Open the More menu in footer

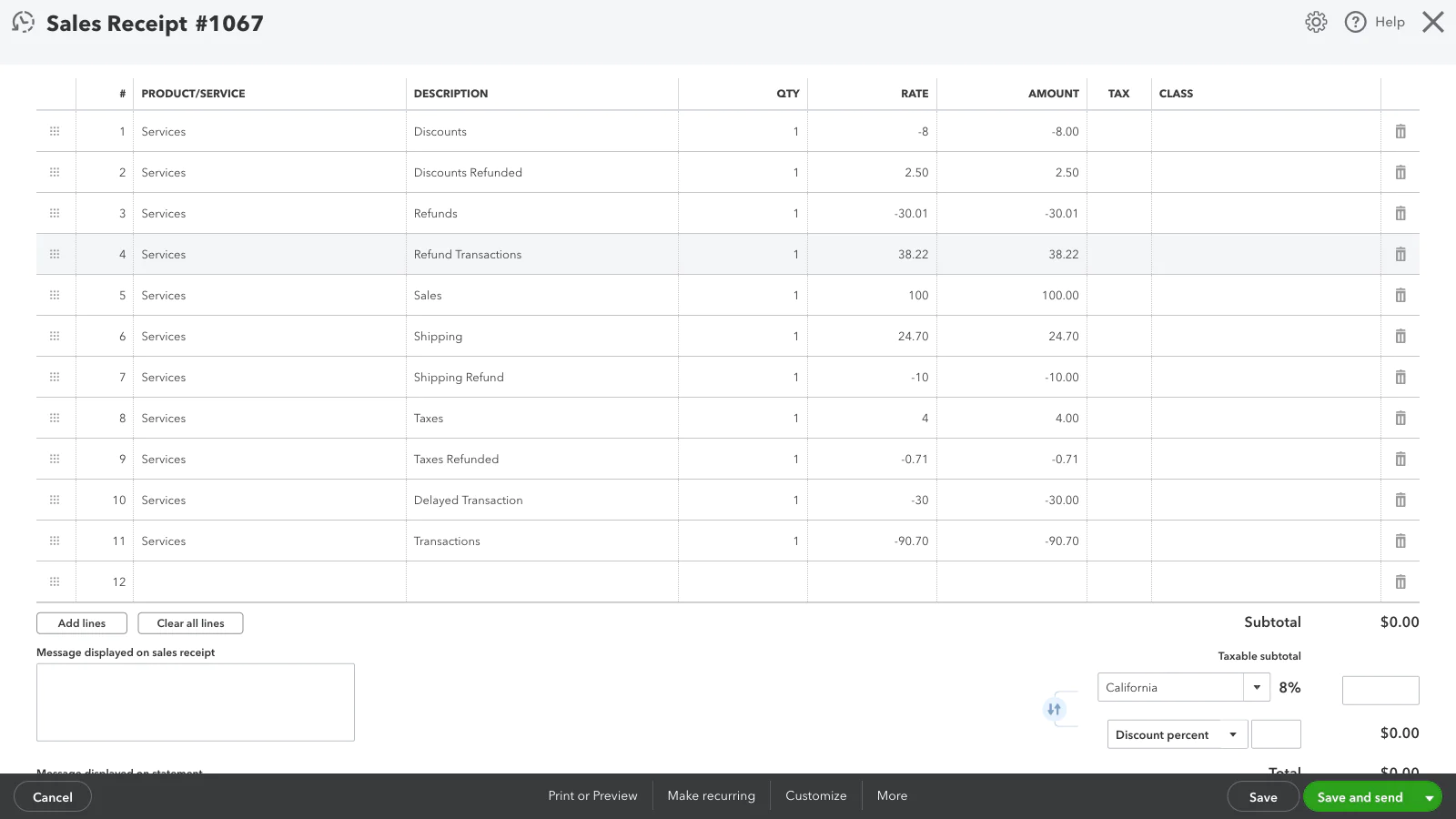892,796
